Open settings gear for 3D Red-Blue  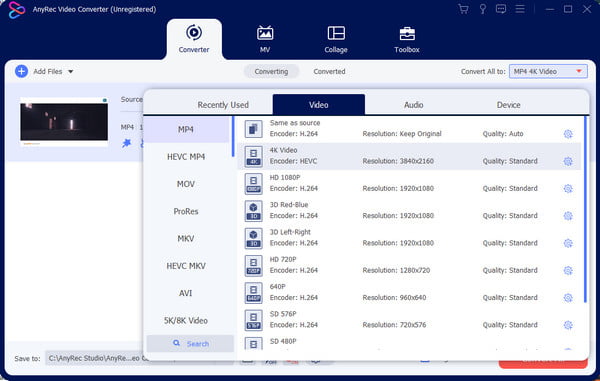(x=568, y=216)
